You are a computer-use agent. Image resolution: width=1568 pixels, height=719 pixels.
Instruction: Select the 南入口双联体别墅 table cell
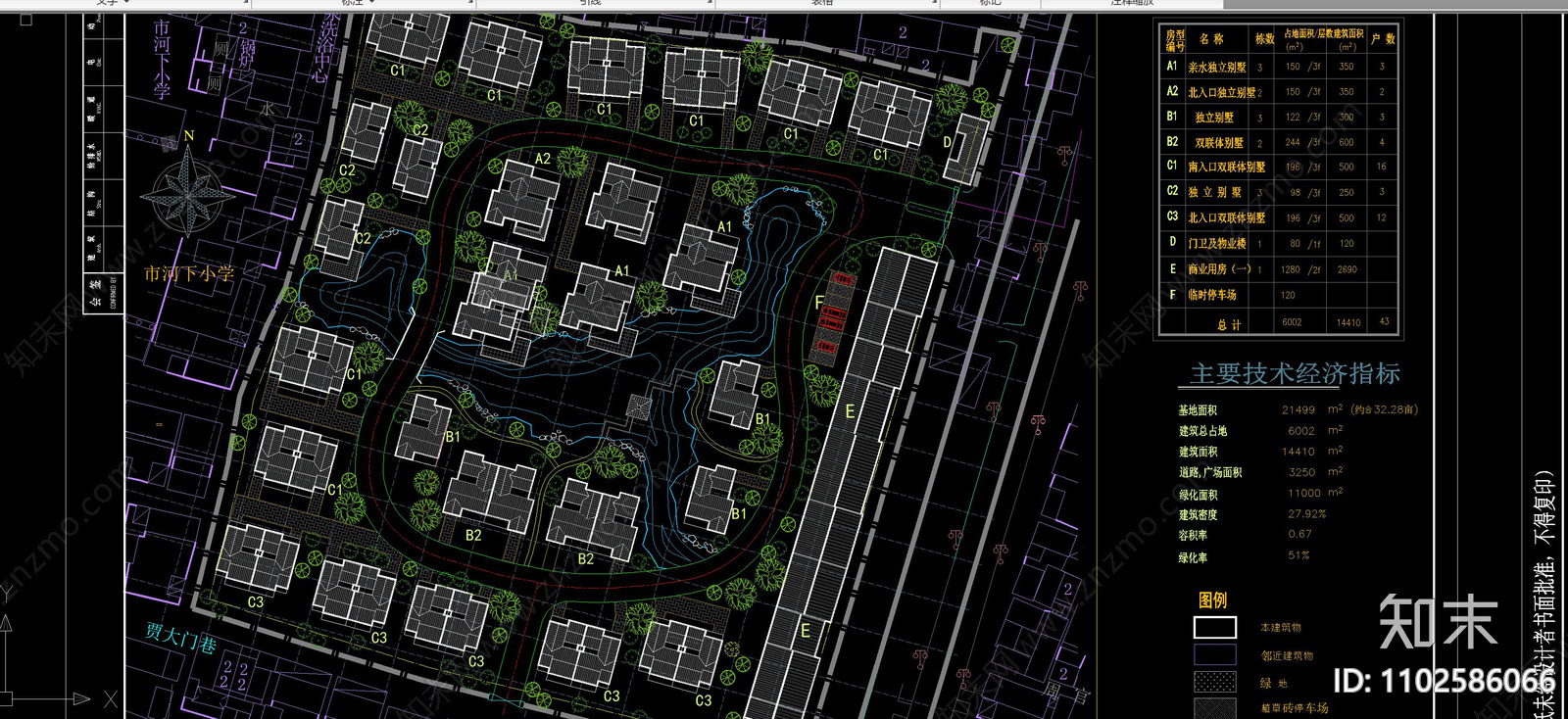point(1226,168)
